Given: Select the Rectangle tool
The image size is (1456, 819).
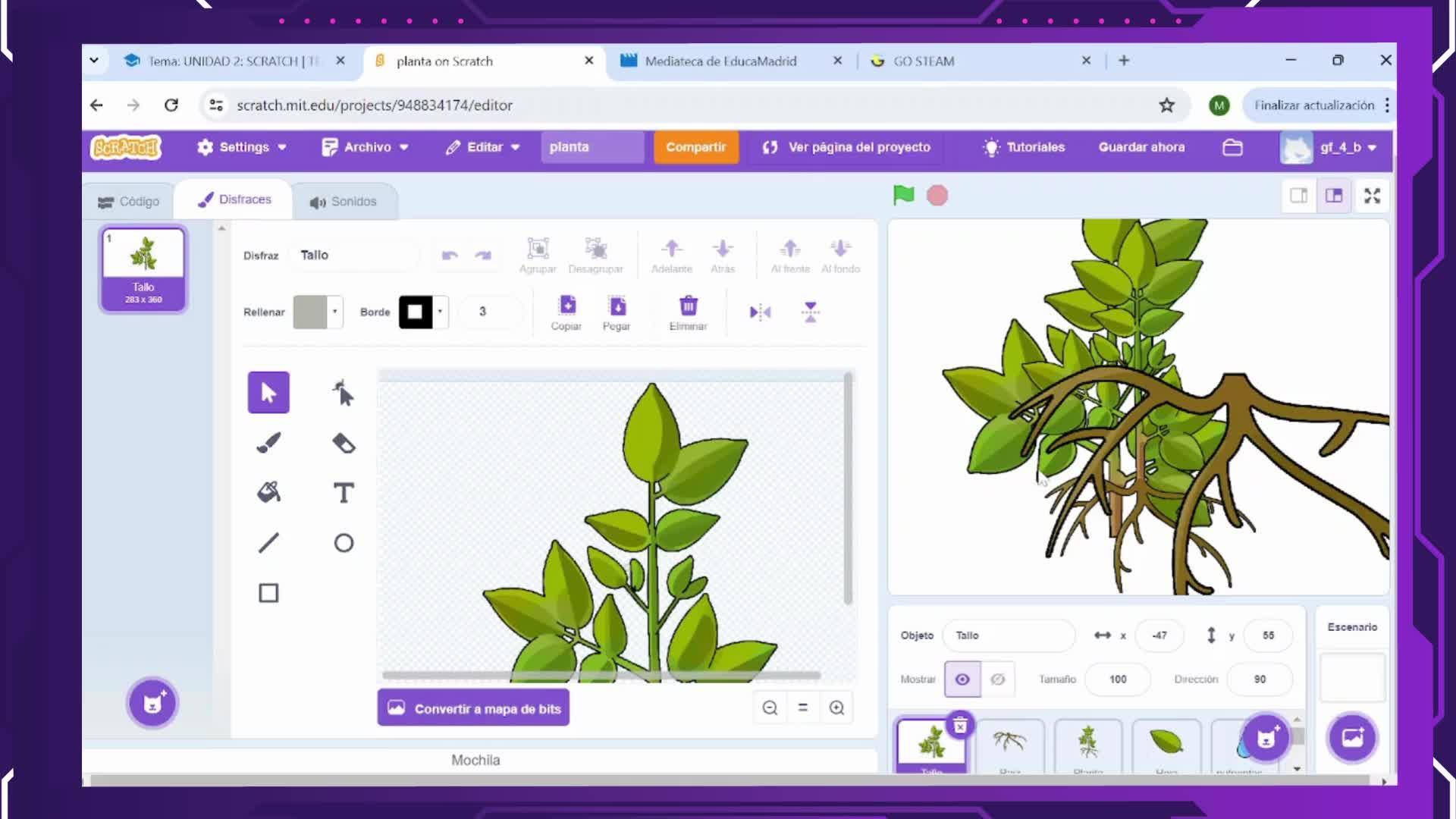Looking at the screenshot, I should pyautogui.click(x=268, y=593).
